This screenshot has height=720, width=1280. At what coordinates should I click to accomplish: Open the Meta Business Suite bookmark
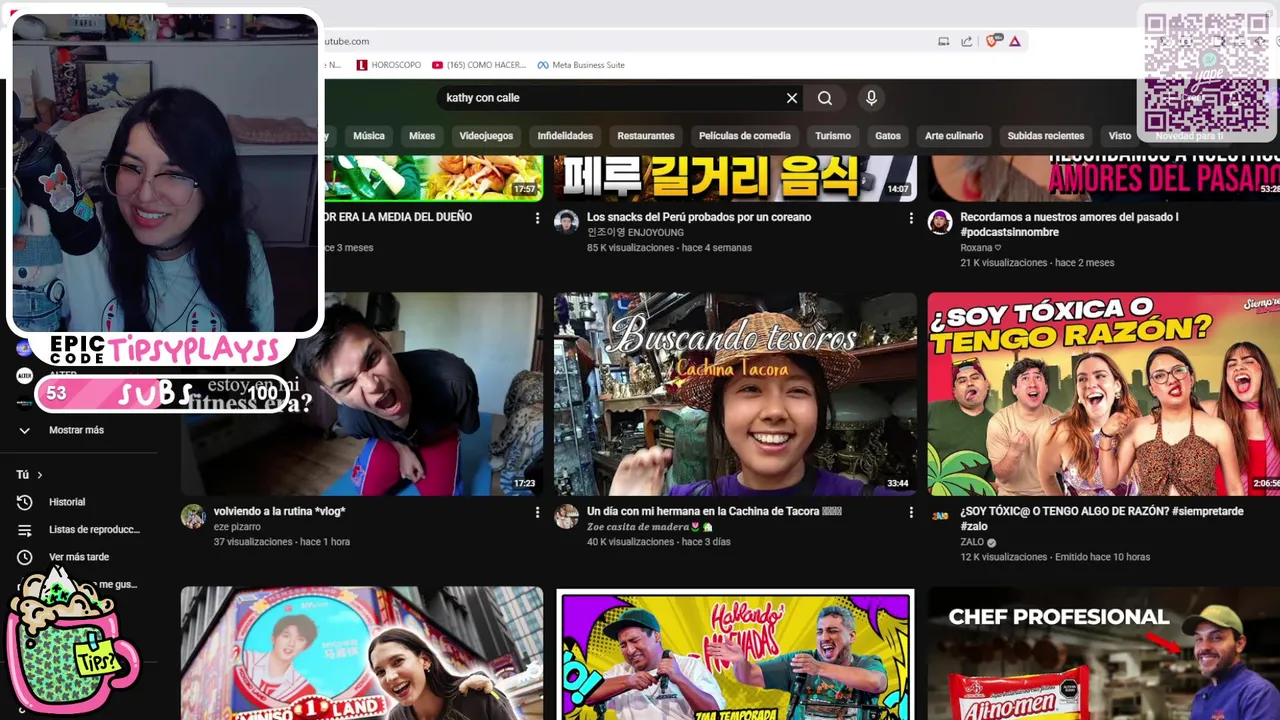[581, 65]
